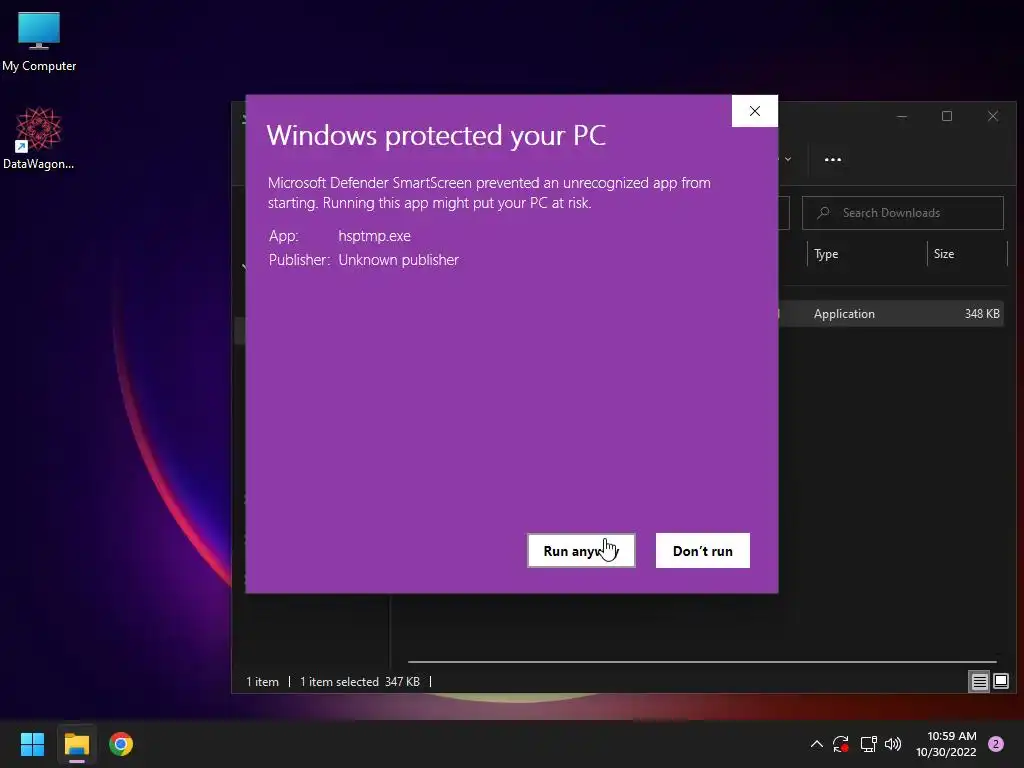The width and height of the screenshot is (1024, 768).
Task: Minimize the File Explorer window
Action: [902, 116]
